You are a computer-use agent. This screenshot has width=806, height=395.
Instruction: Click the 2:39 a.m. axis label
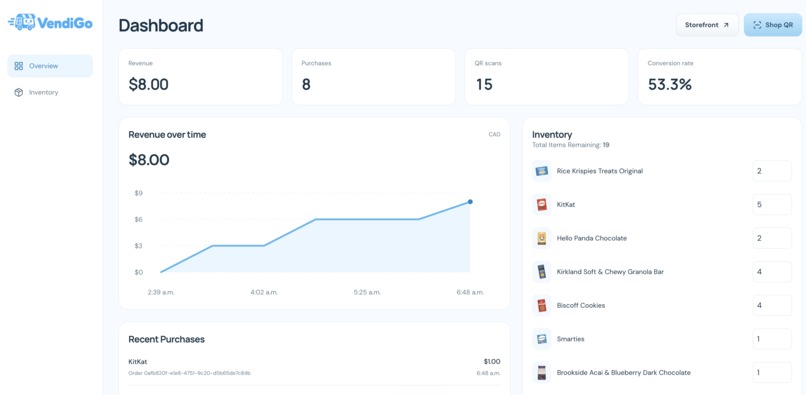coord(161,292)
